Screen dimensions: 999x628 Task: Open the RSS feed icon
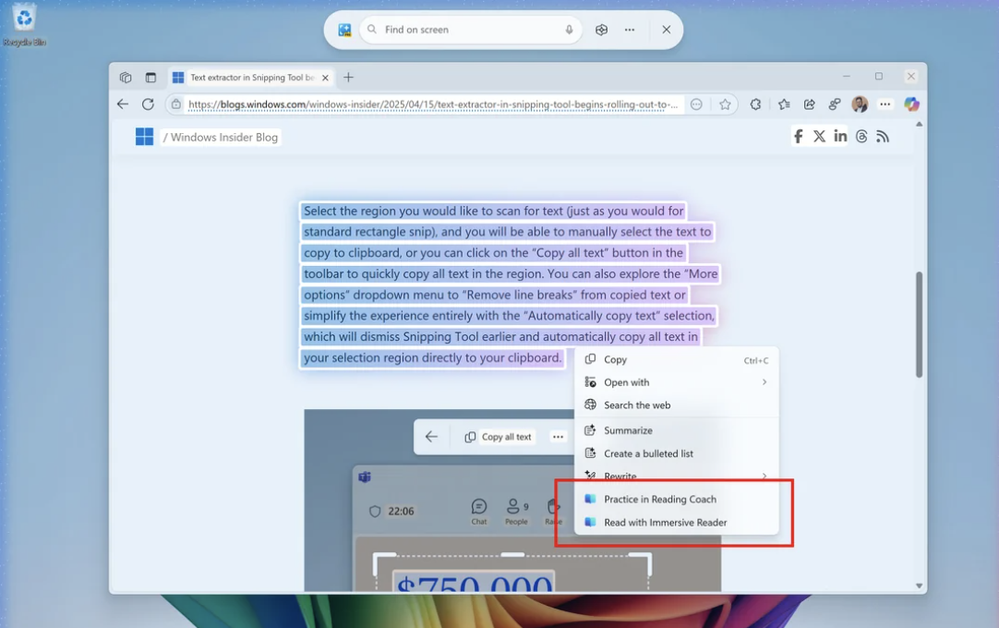[x=882, y=136]
